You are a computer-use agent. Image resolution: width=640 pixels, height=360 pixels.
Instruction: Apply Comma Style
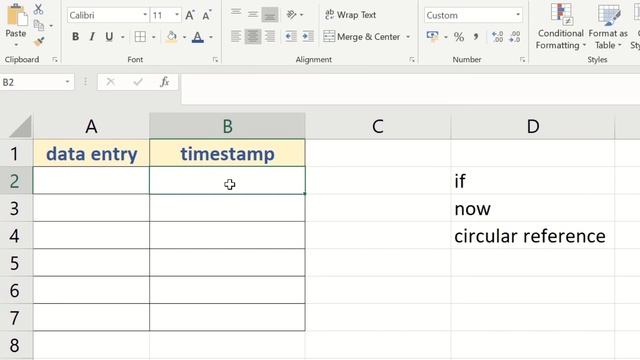(476, 37)
